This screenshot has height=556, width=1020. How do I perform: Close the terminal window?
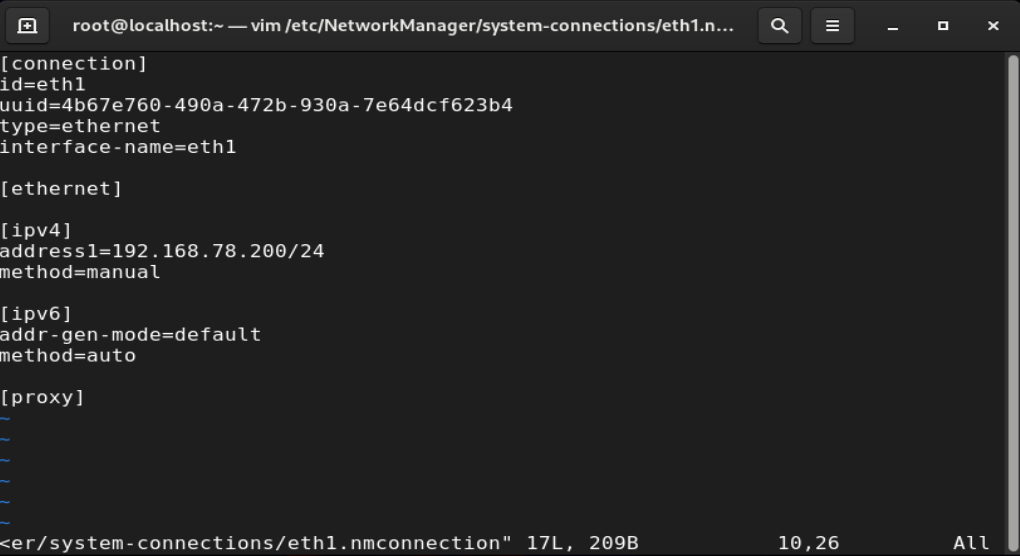coord(993,26)
